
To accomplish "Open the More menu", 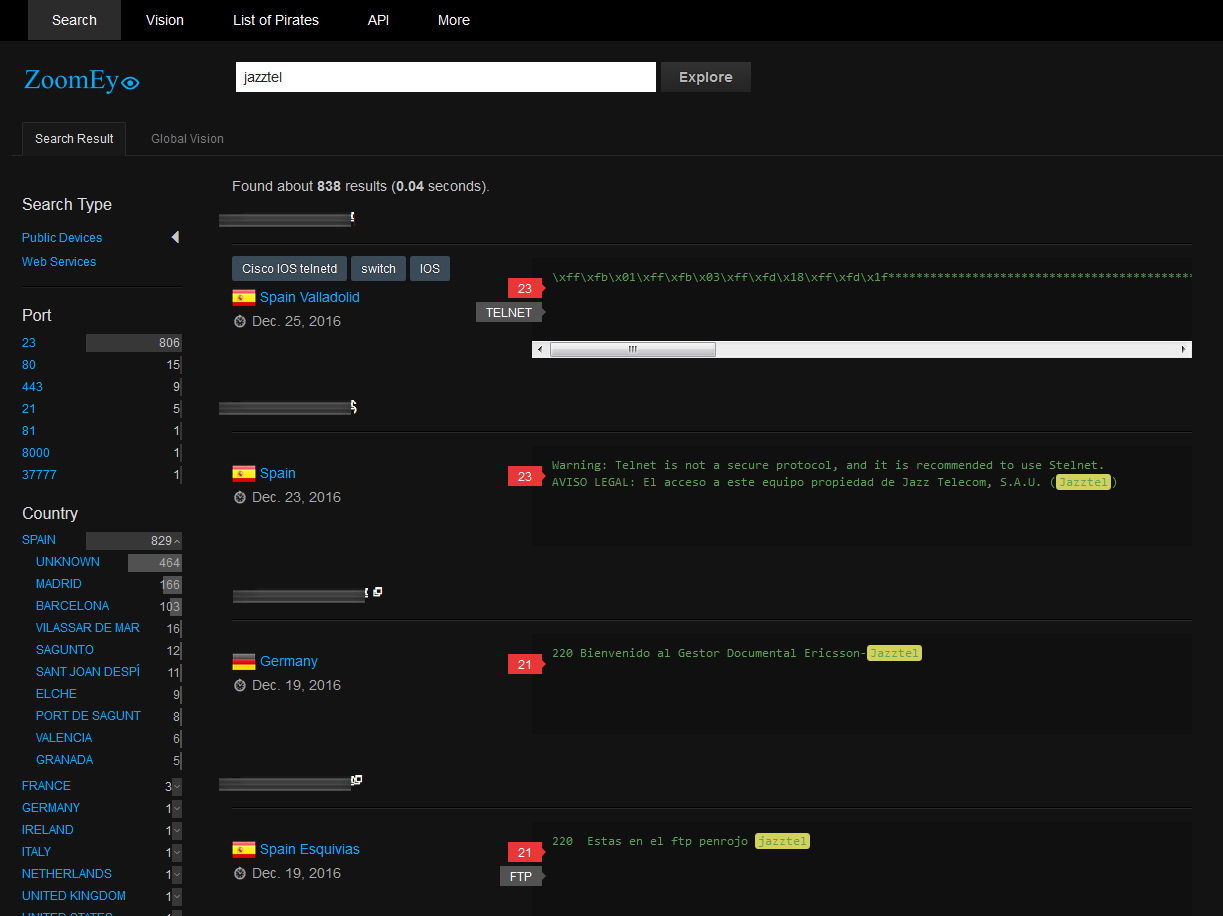I will point(454,20).
